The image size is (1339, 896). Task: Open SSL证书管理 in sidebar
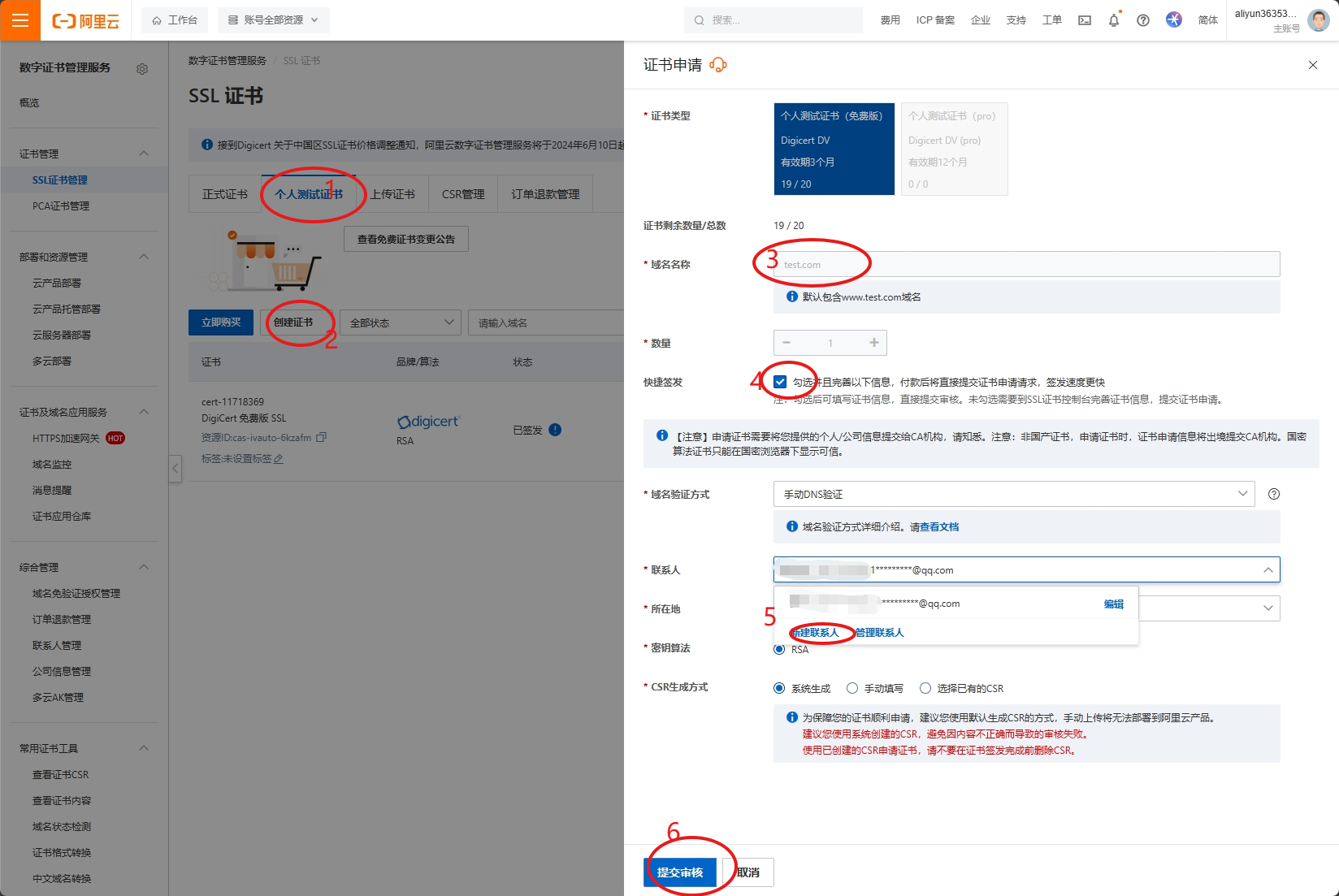click(60, 180)
